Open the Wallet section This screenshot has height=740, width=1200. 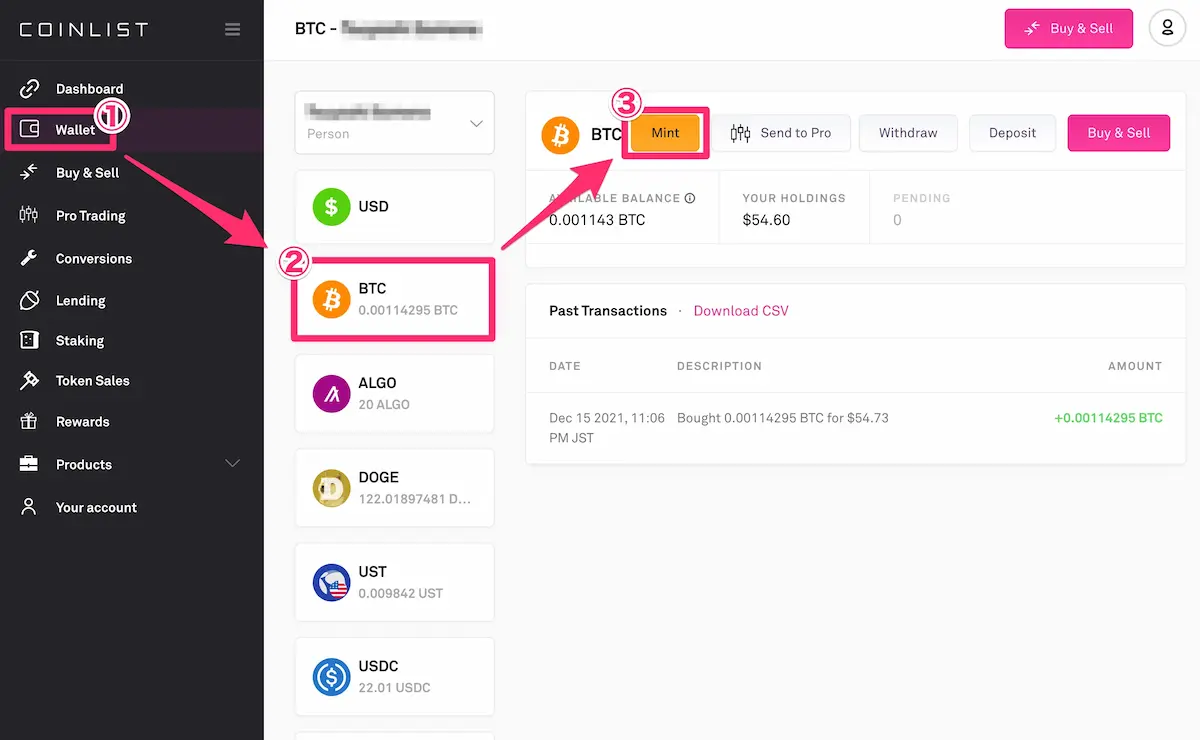point(75,130)
